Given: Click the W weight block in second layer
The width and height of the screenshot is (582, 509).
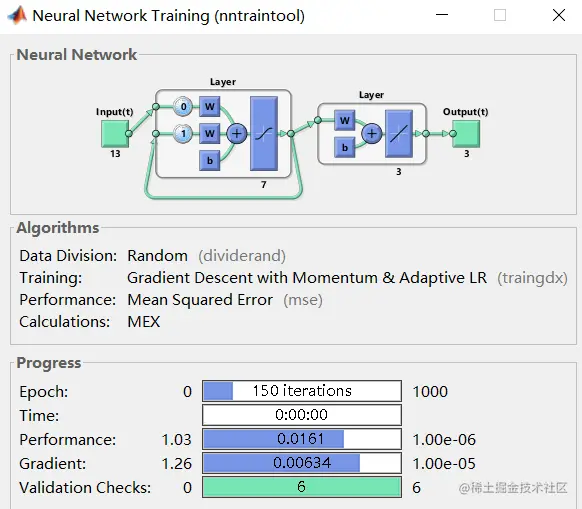Looking at the screenshot, I should tap(345, 120).
